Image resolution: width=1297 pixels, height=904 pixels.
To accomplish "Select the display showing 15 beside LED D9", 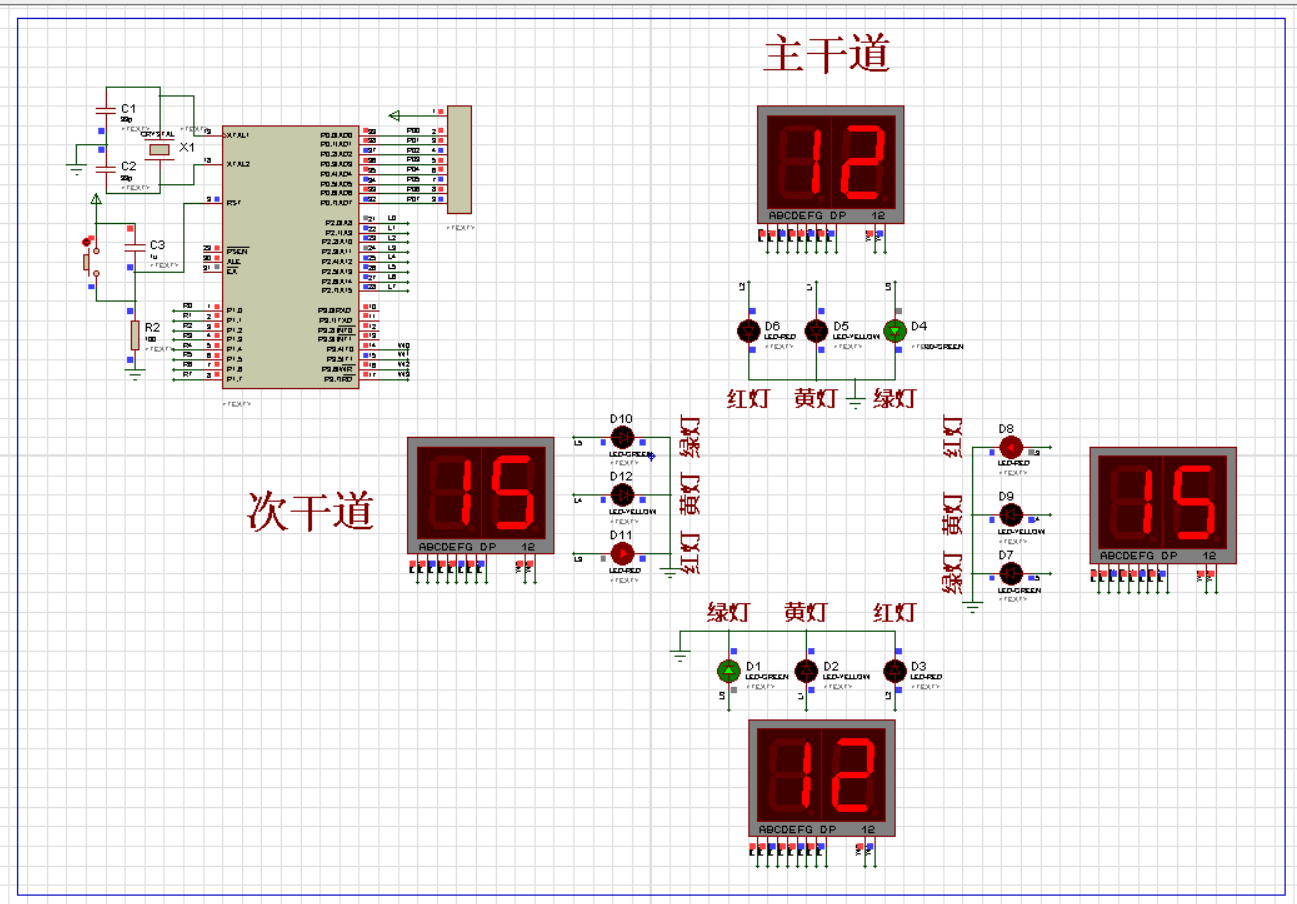I will [x=1162, y=505].
